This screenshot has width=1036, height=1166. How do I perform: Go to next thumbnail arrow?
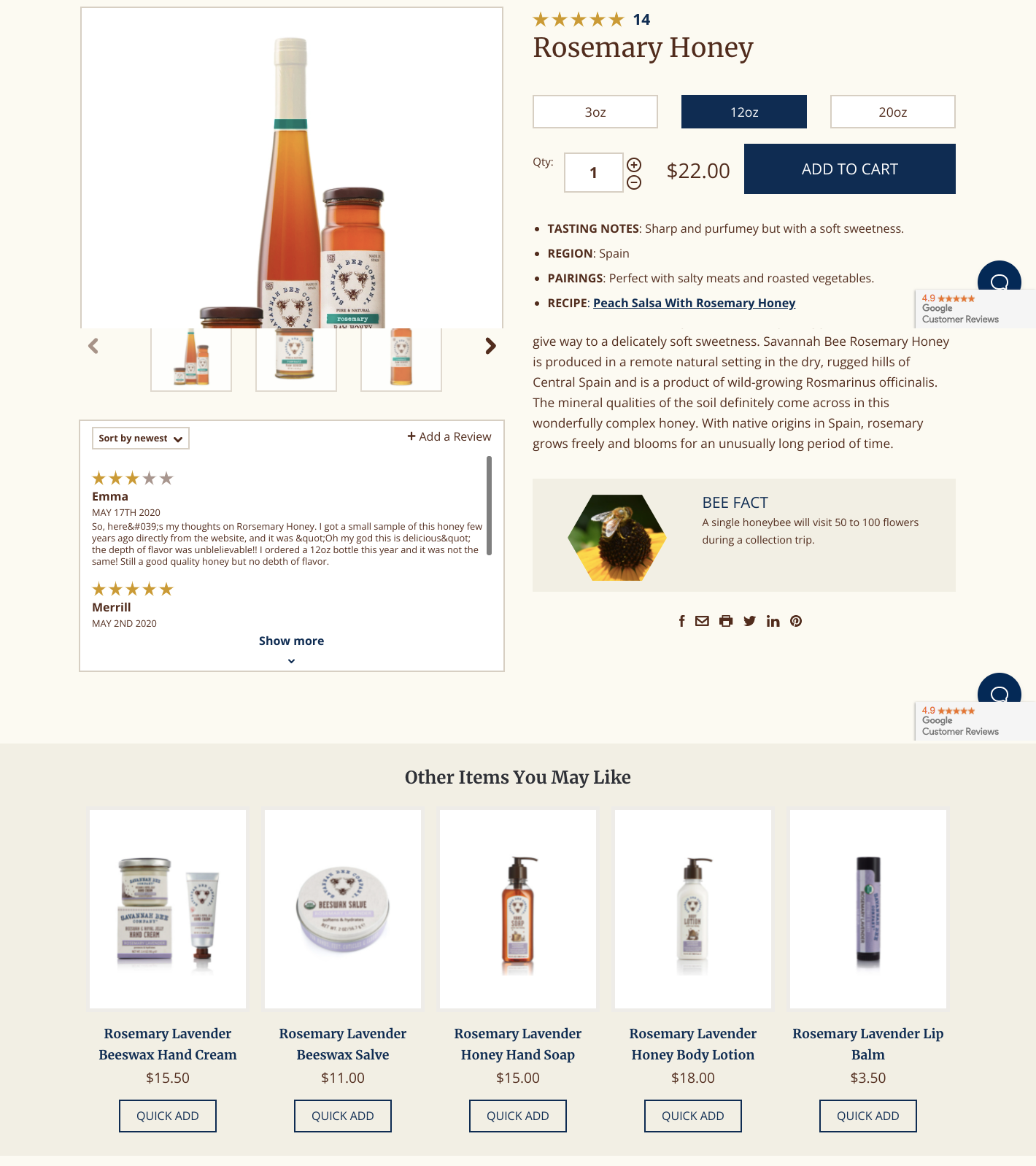tap(490, 346)
